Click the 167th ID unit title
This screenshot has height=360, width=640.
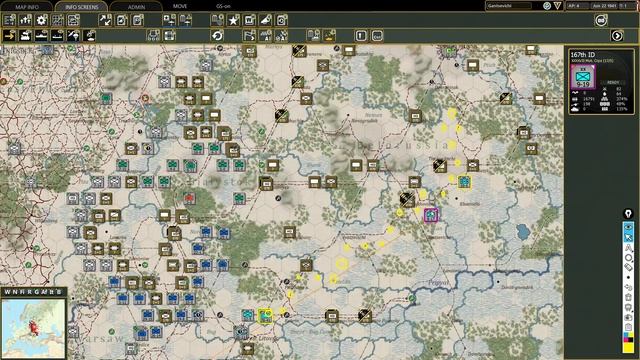582,54
